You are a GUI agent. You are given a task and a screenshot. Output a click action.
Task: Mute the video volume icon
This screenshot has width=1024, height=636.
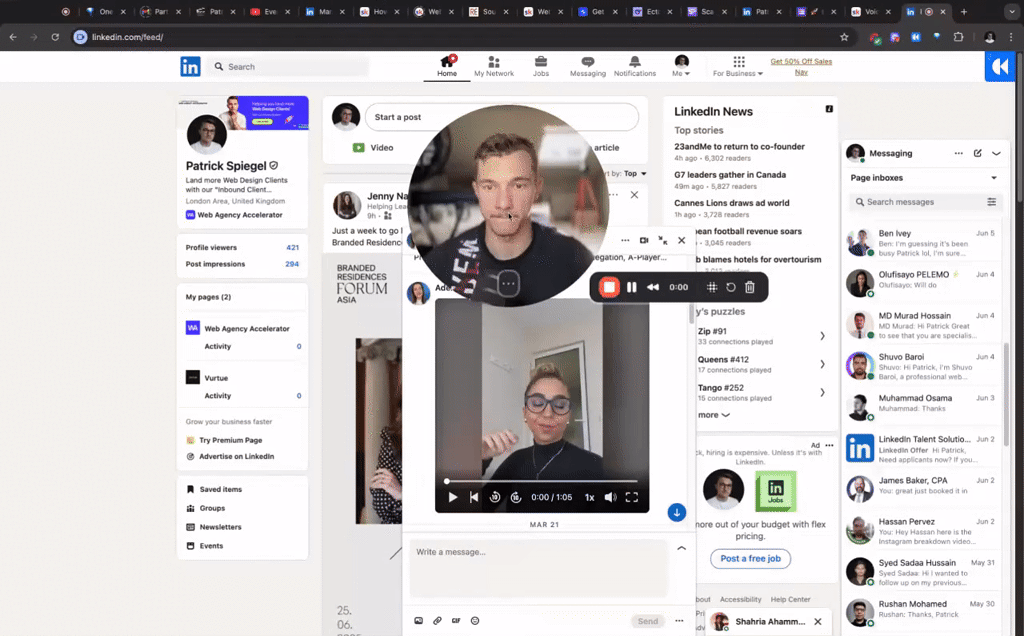click(610, 497)
